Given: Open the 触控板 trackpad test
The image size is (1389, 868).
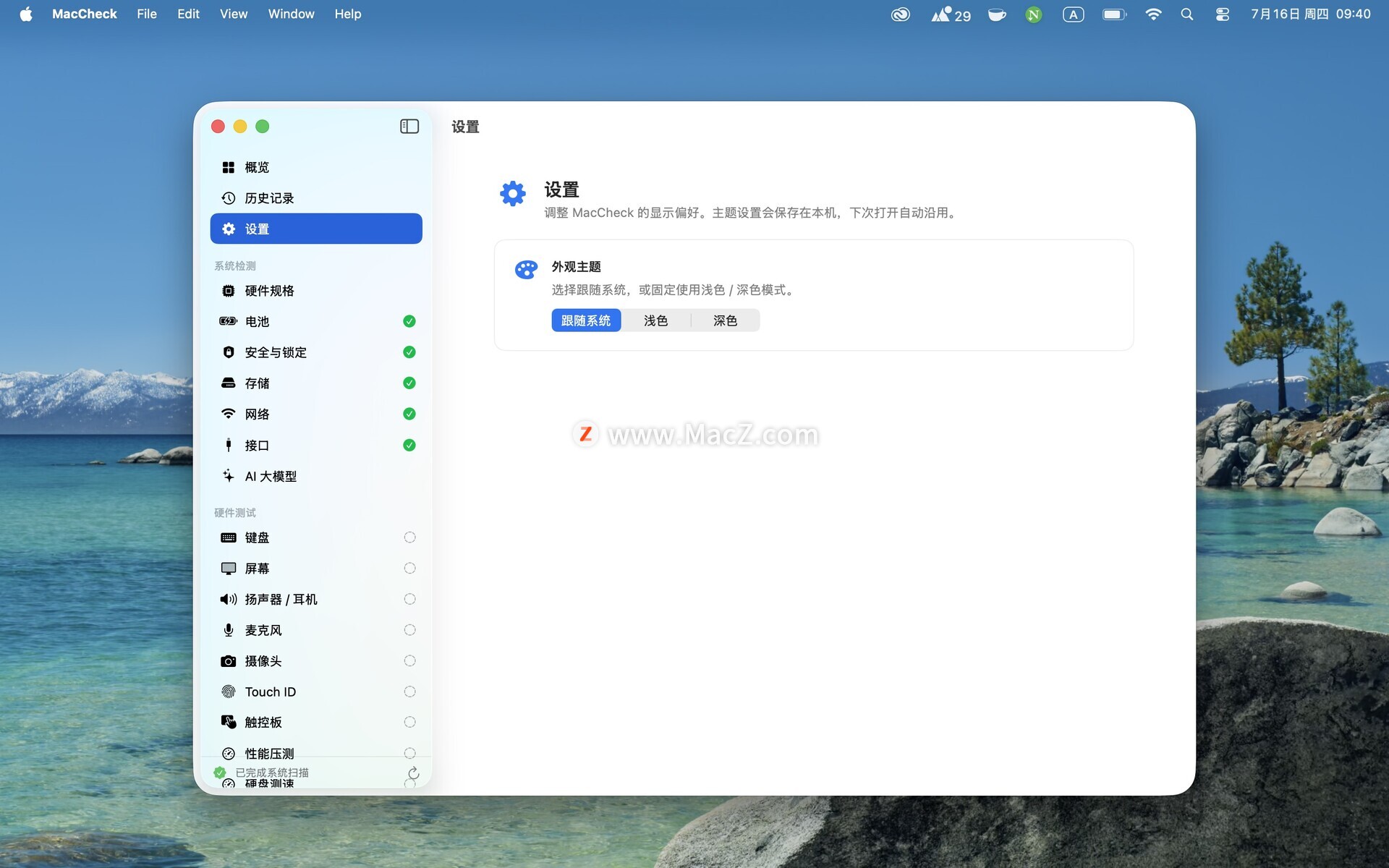Looking at the screenshot, I should point(316,722).
